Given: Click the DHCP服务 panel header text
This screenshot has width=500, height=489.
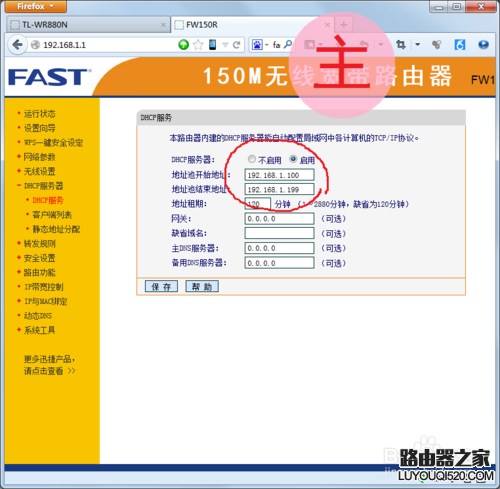Looking at the screenshot, I should pos(156,117).
